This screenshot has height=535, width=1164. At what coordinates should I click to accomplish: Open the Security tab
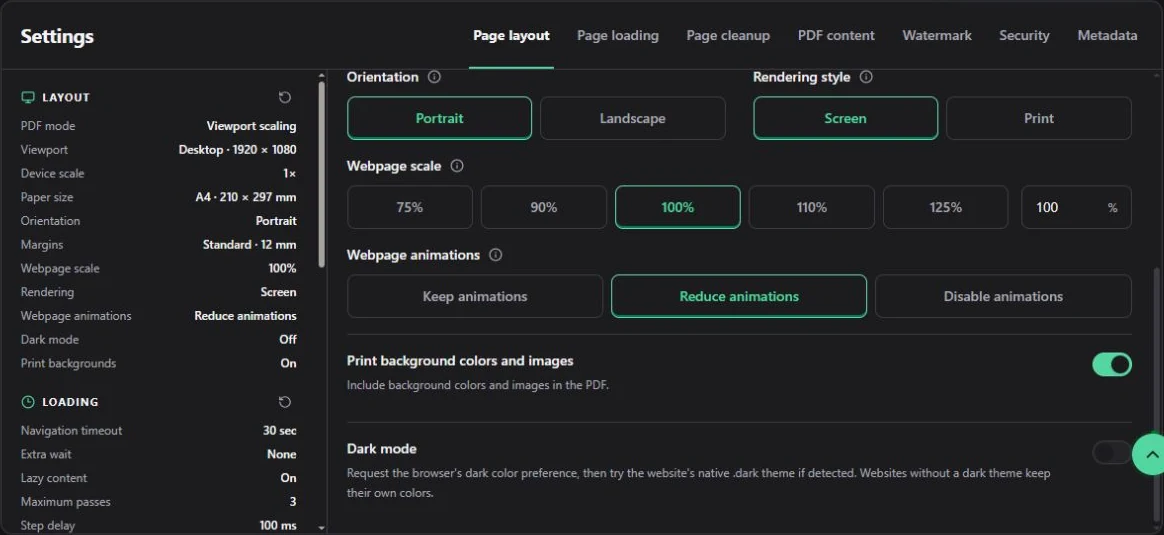click(1024, 36)
